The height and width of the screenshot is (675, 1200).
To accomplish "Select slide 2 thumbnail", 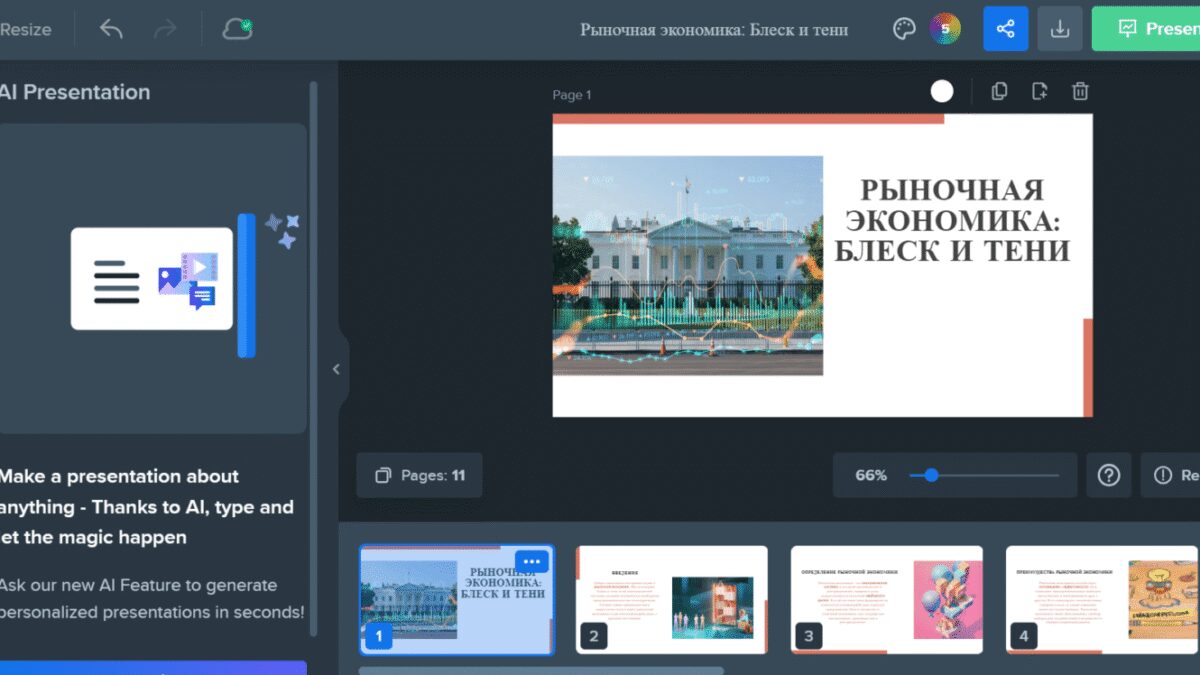I will (671, 599).
